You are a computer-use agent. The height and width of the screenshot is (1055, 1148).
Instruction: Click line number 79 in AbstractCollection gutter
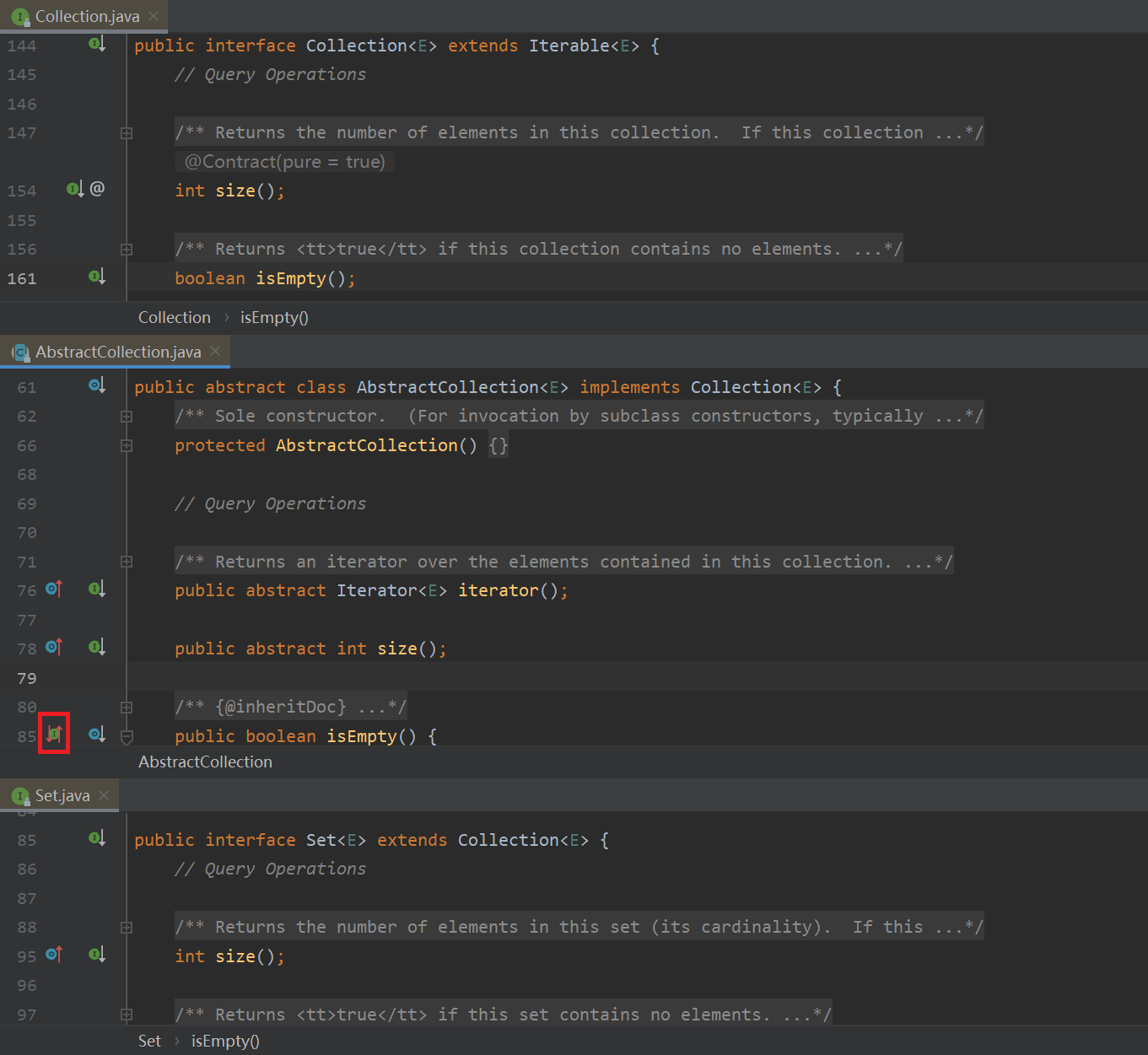coord(27,678)
